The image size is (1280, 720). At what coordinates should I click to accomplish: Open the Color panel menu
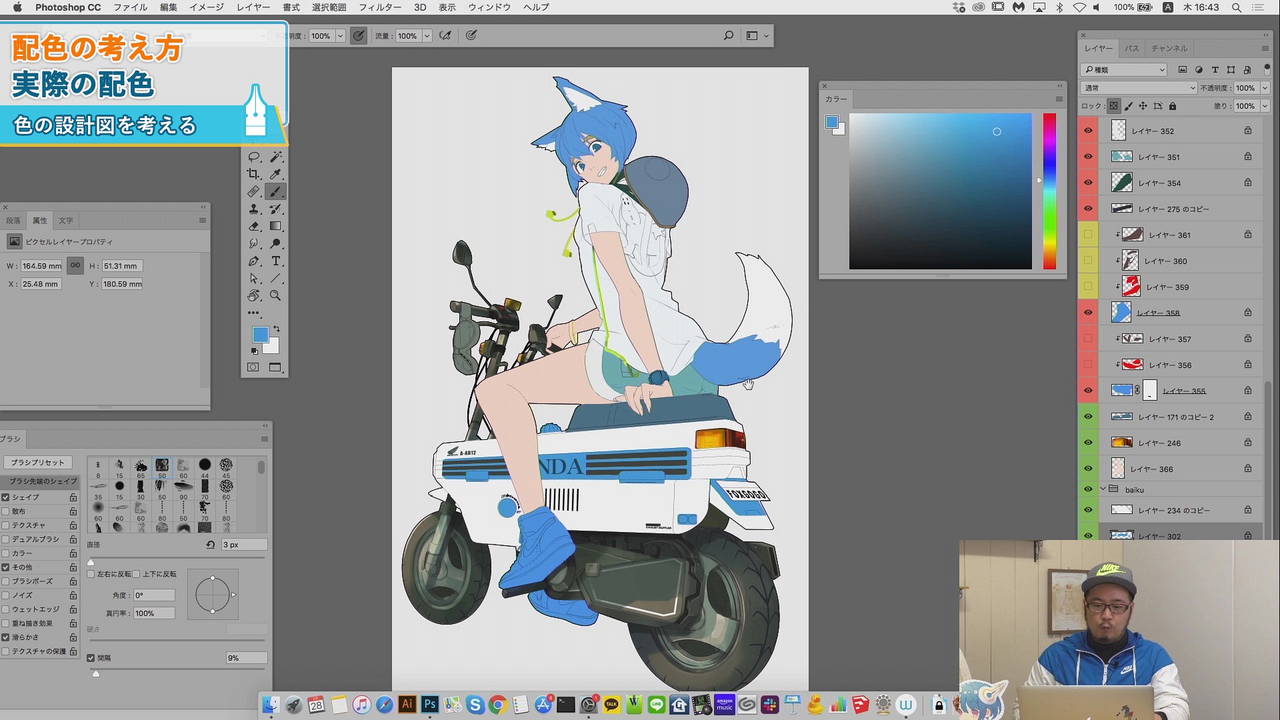(1059, 99)
